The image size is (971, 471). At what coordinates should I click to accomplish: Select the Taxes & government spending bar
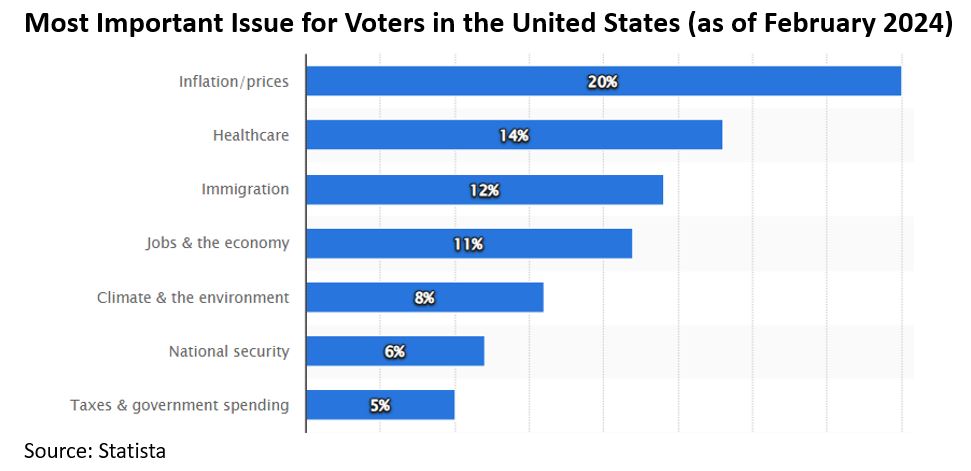[380, 405]
